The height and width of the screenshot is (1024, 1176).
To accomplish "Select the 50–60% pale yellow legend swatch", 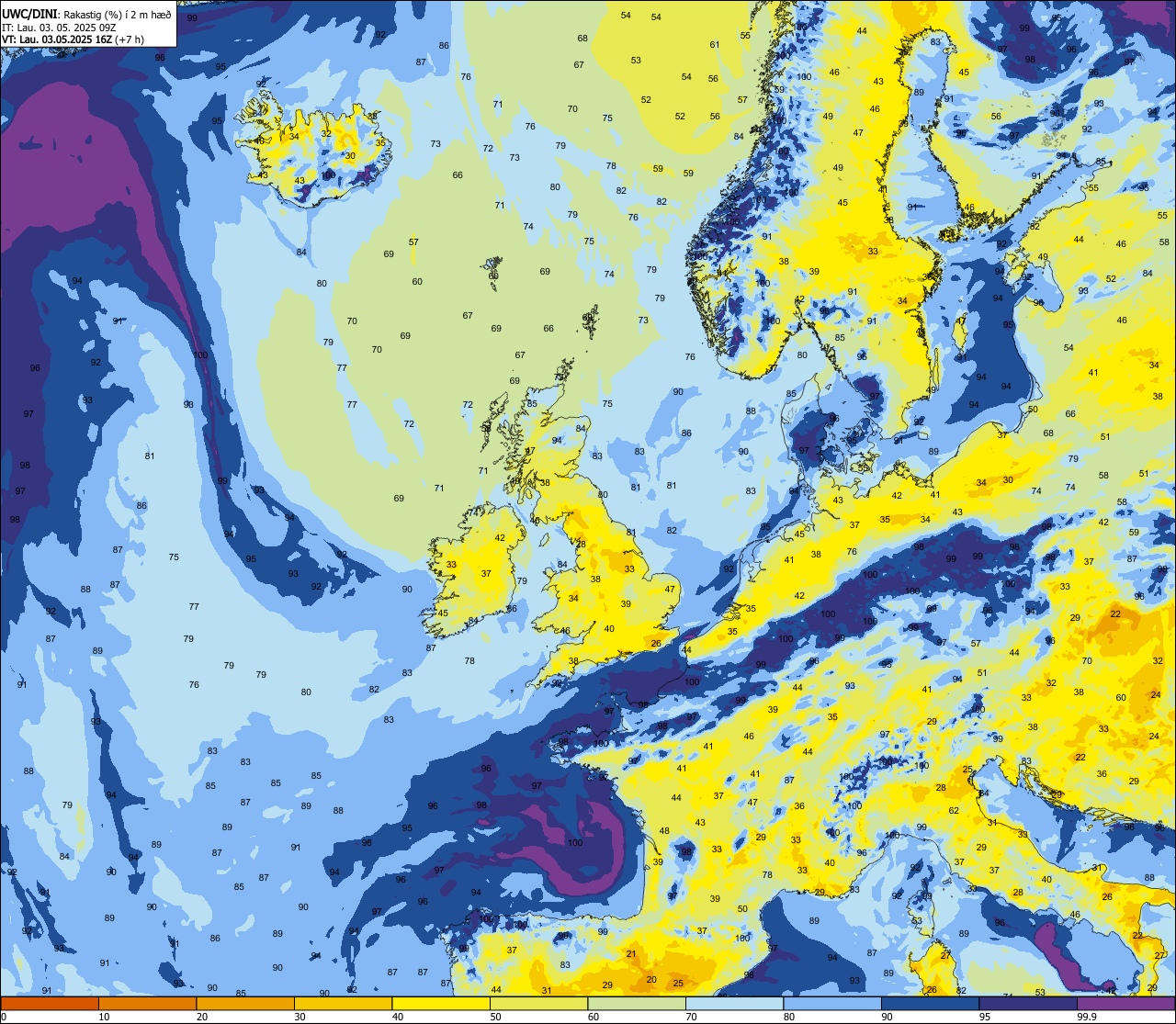I will click(x=538, y=1003).
